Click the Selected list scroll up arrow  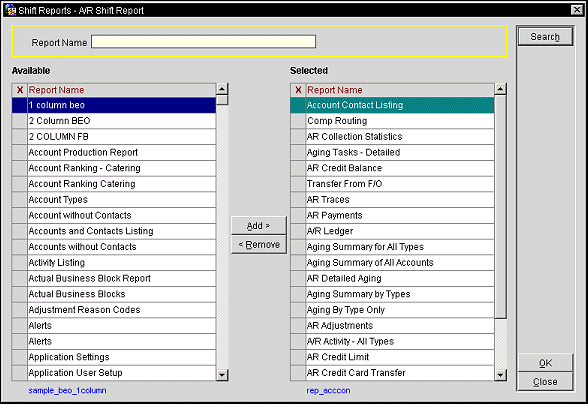(500, 89)
